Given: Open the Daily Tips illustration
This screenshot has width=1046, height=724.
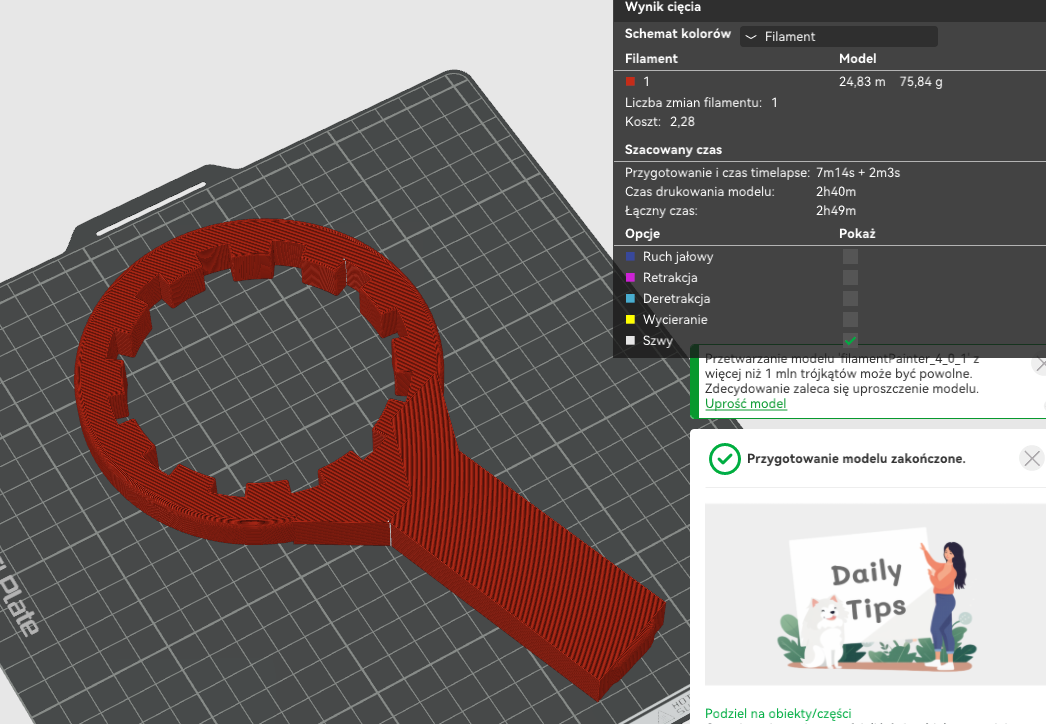Looking at the screenshot, I should point(875,594).
